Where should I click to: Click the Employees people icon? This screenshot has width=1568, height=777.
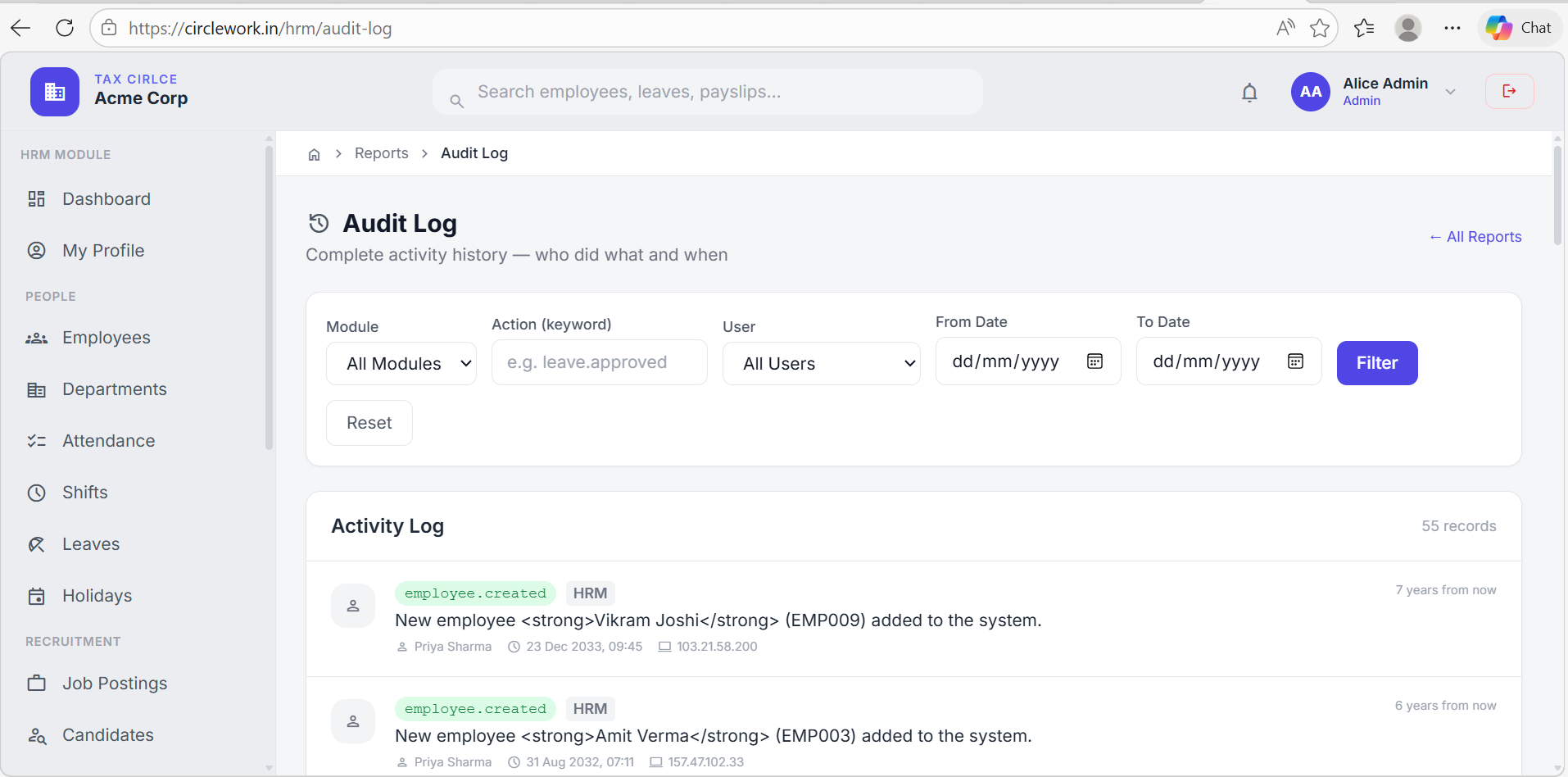click(x=37, y=337)
